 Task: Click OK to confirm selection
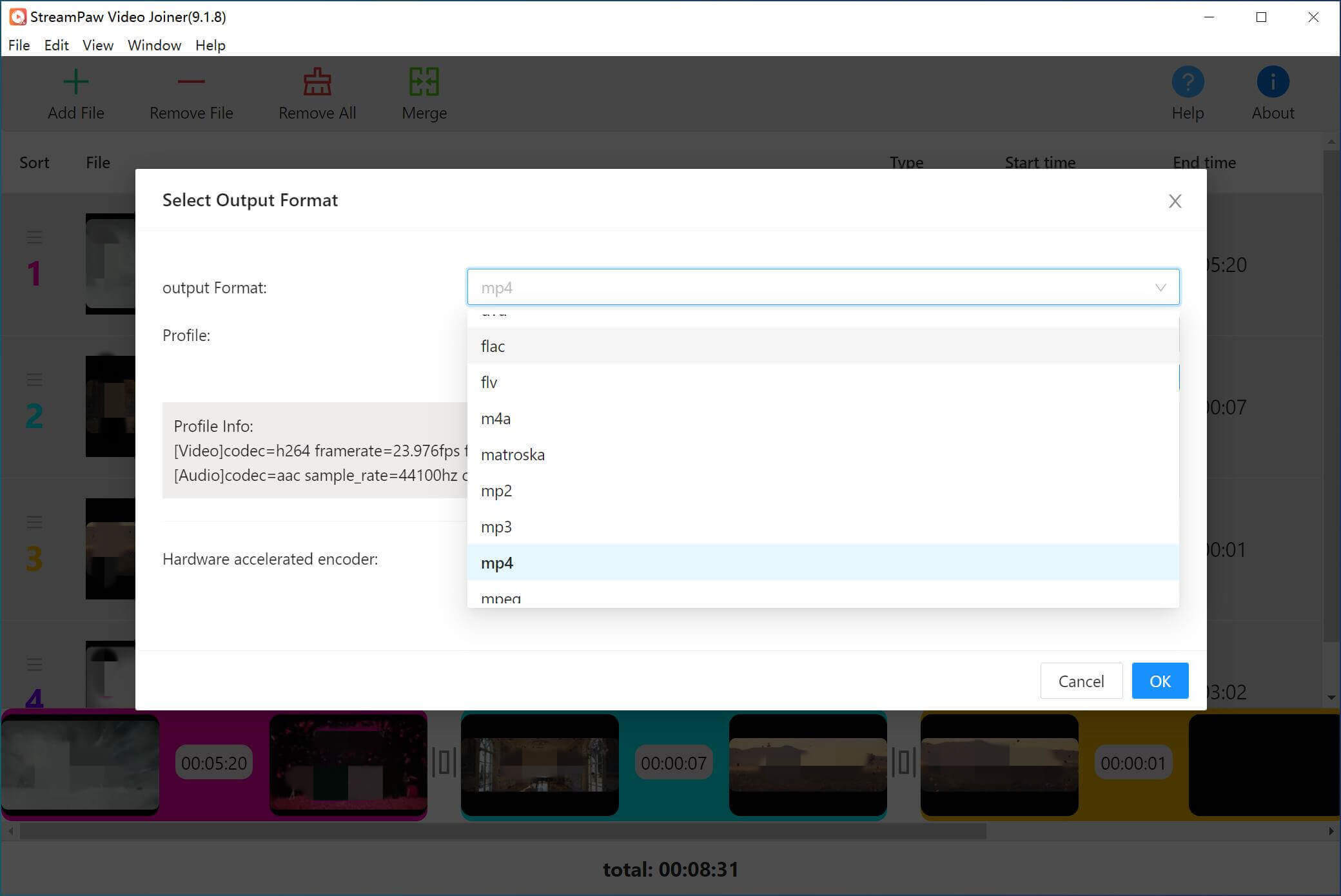tap(1159, 681)
